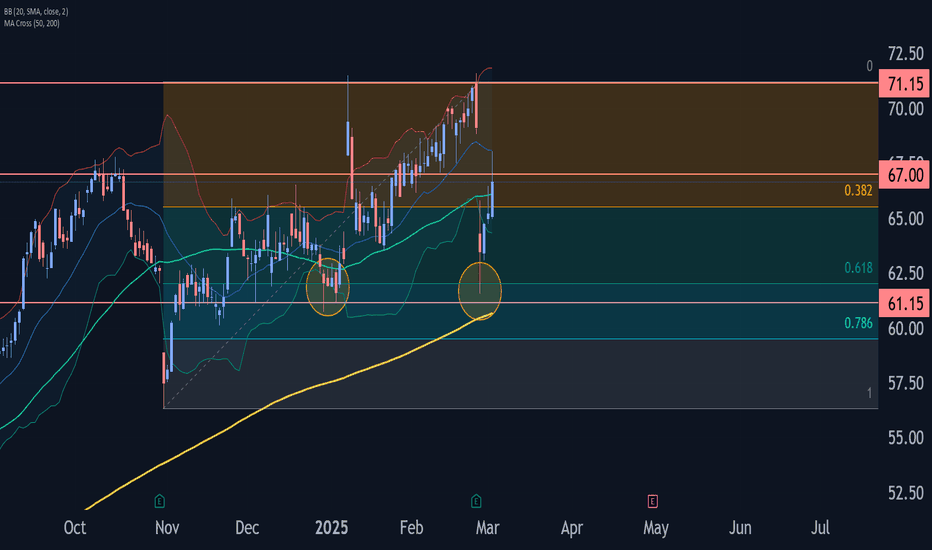932x550 pixels.
Task: Click the Jul label on time axis
Action: tap(820, 527)
